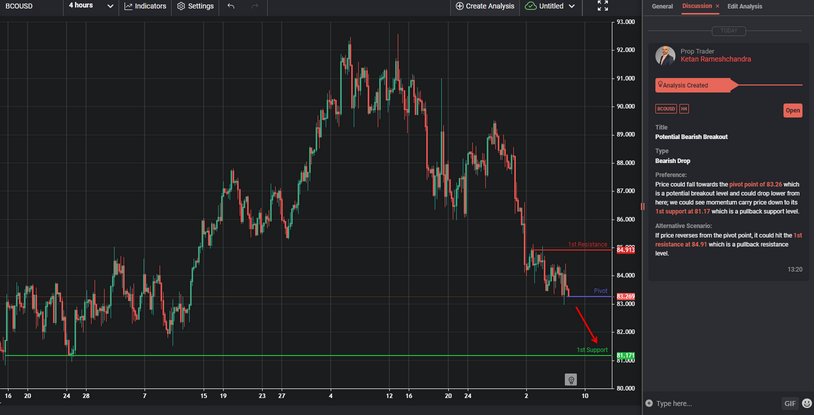
Task: Click the 15 date axis label
Action: coord(203,396)
